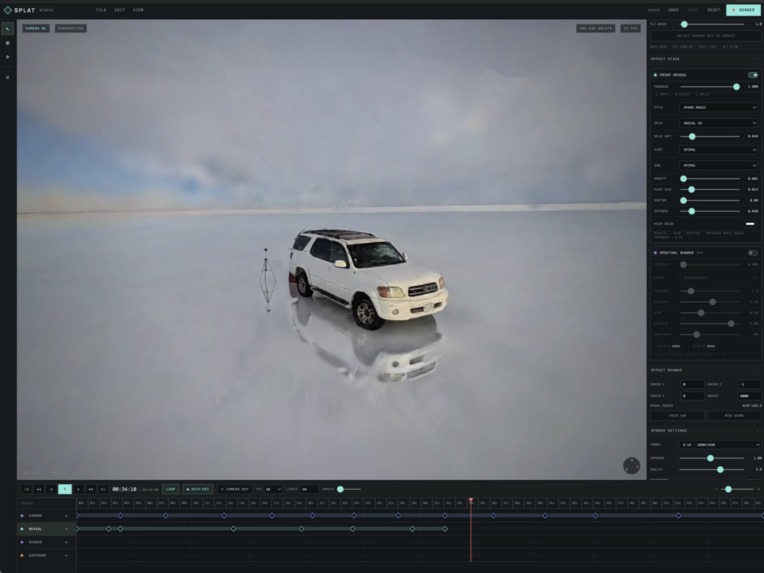Viewport: 764px width, 573px height.
Task: Select the arrow pointer tool in left toolbar
Action: (7, 29)
